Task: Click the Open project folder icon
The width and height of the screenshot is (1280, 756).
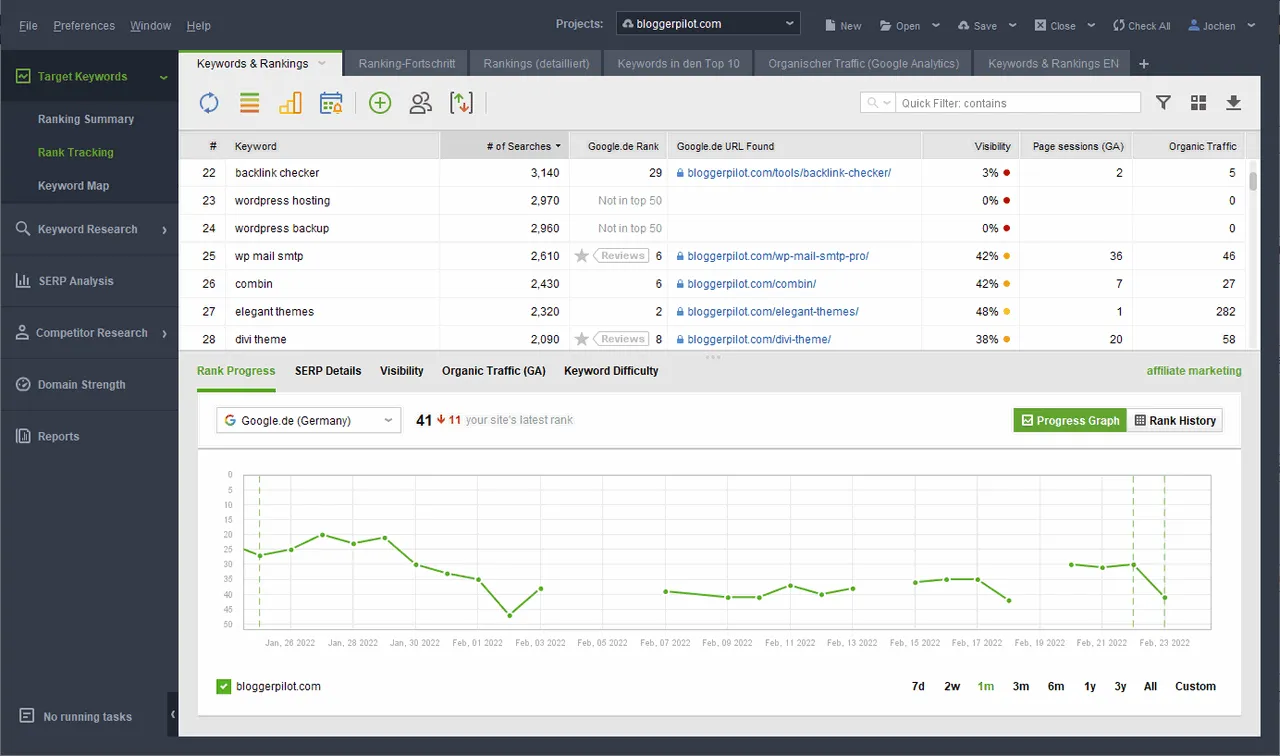Action: click(885, 26)
